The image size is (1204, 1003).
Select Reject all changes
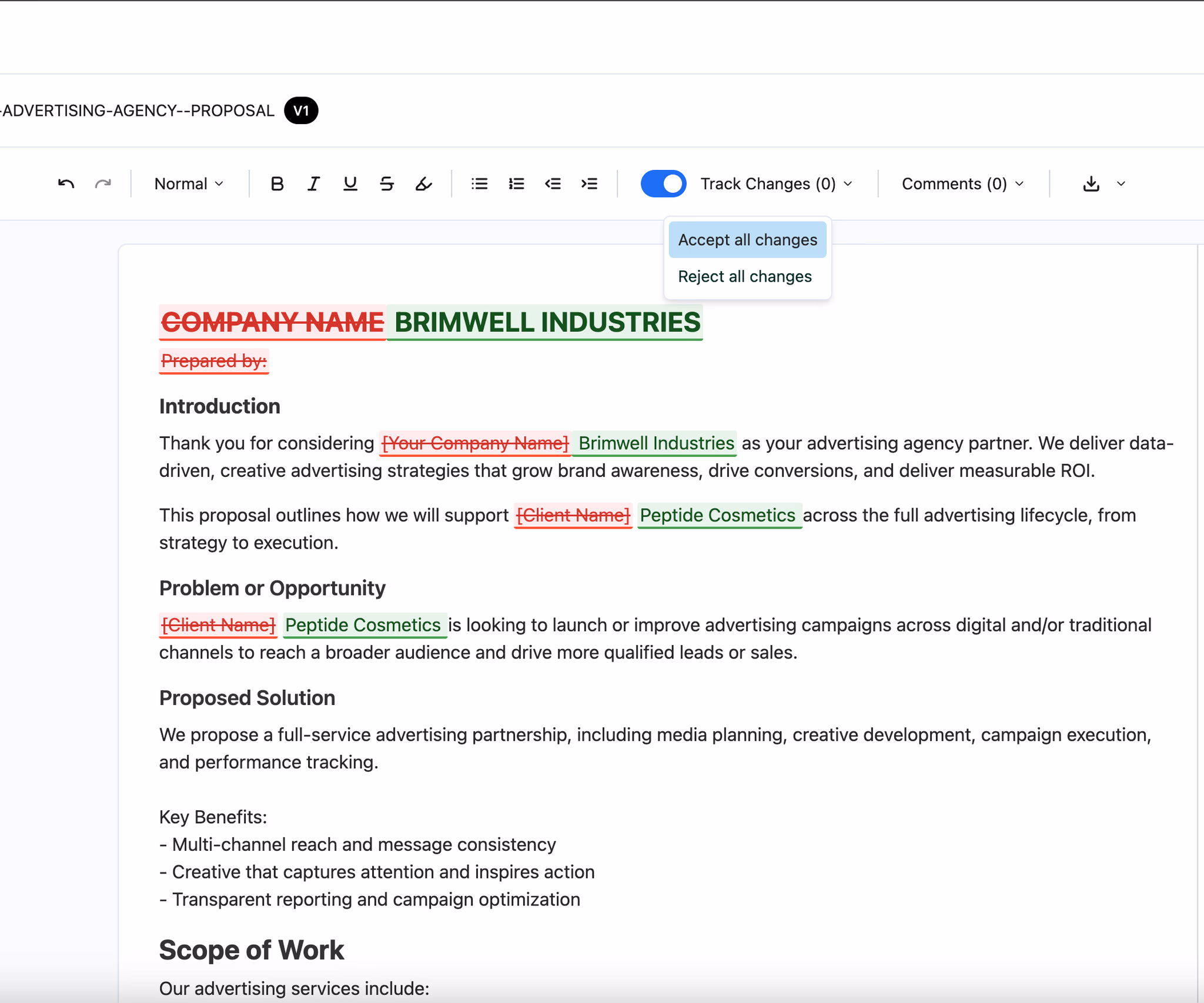point(745,276)
